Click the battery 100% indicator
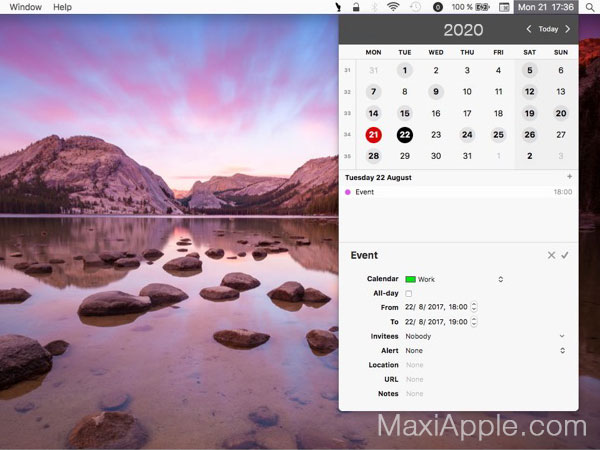Viewport: 600px width, 450px height. coord(470,7)
